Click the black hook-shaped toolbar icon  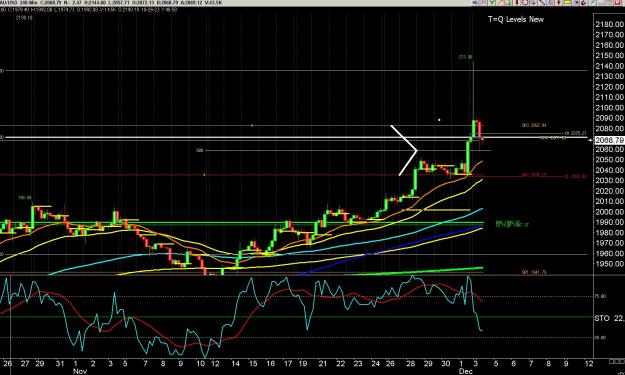(584, 2)
